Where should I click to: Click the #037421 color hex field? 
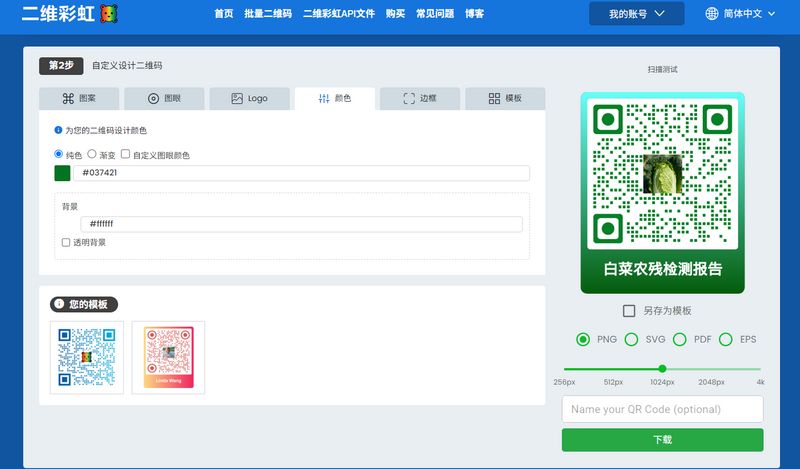click(302, 173)
